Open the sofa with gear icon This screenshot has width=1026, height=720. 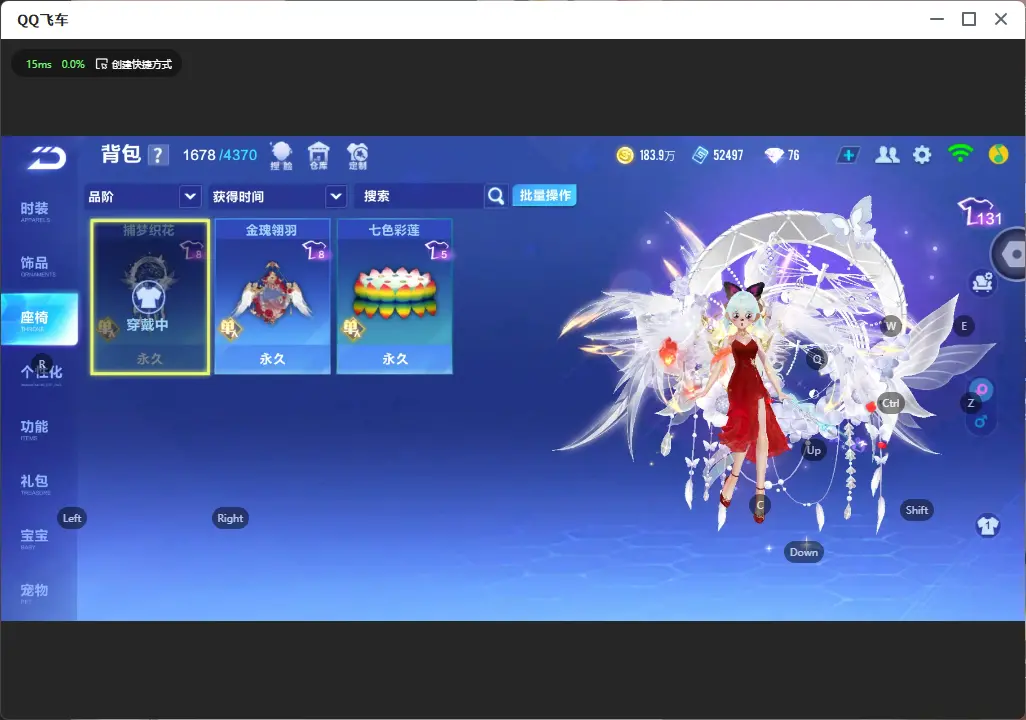point(982,283)
